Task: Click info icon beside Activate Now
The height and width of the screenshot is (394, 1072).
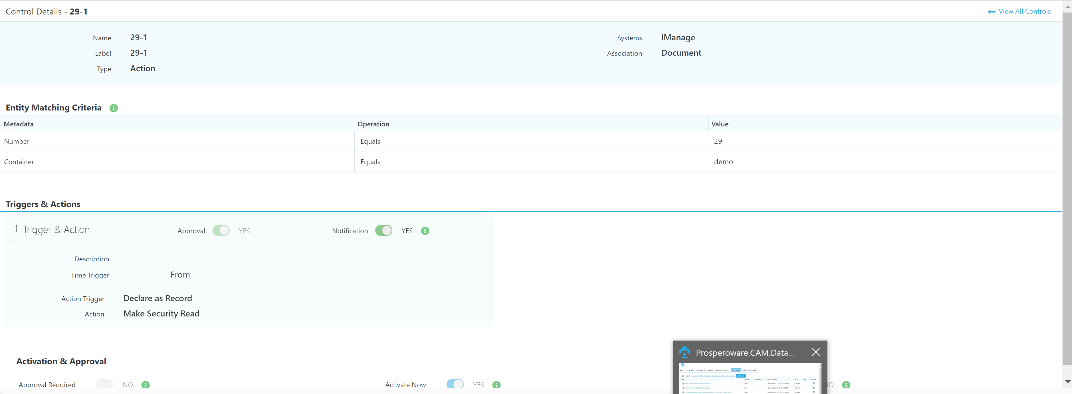Action: (x=496, y=385)
